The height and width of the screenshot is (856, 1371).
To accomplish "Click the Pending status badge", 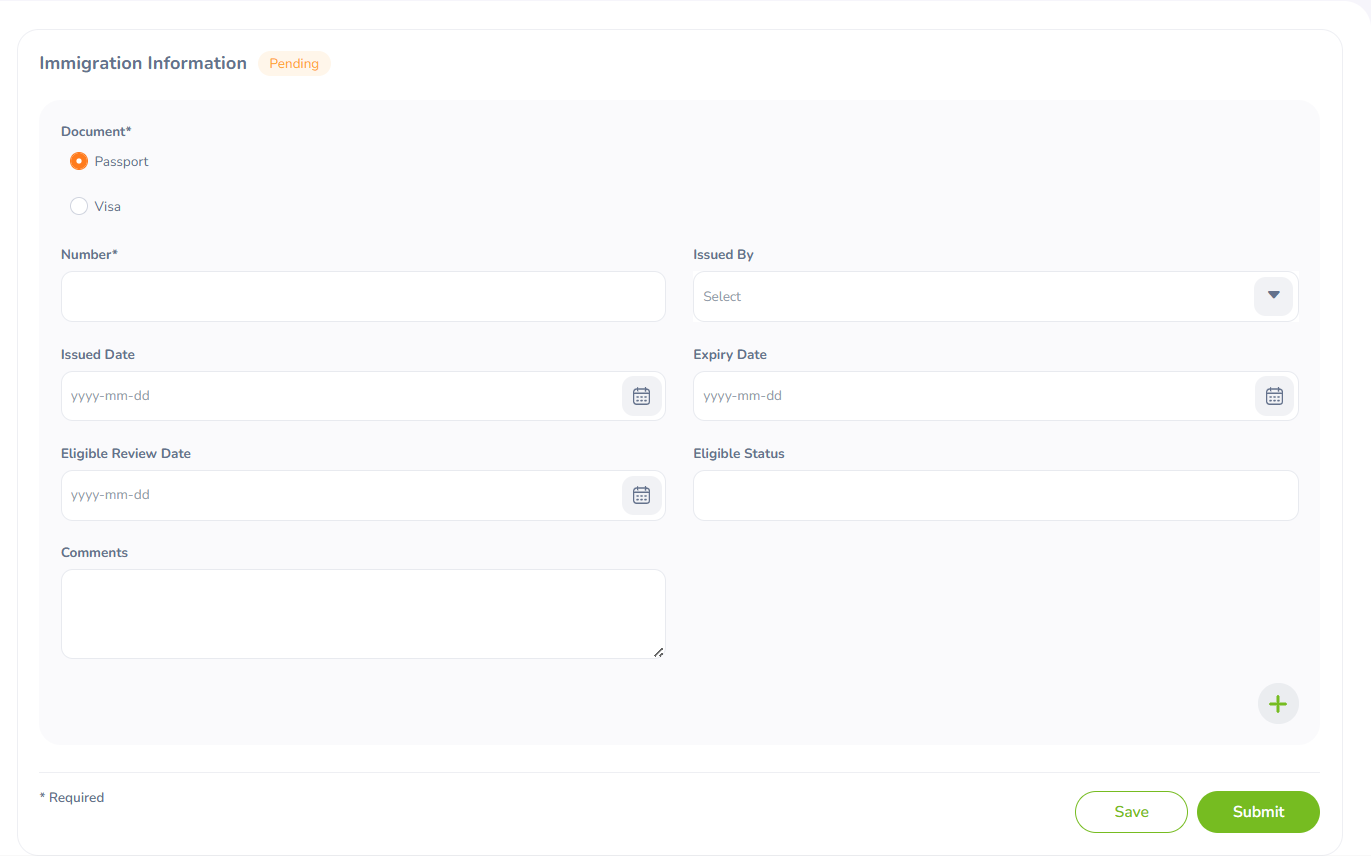I will (x=294, y=63).
